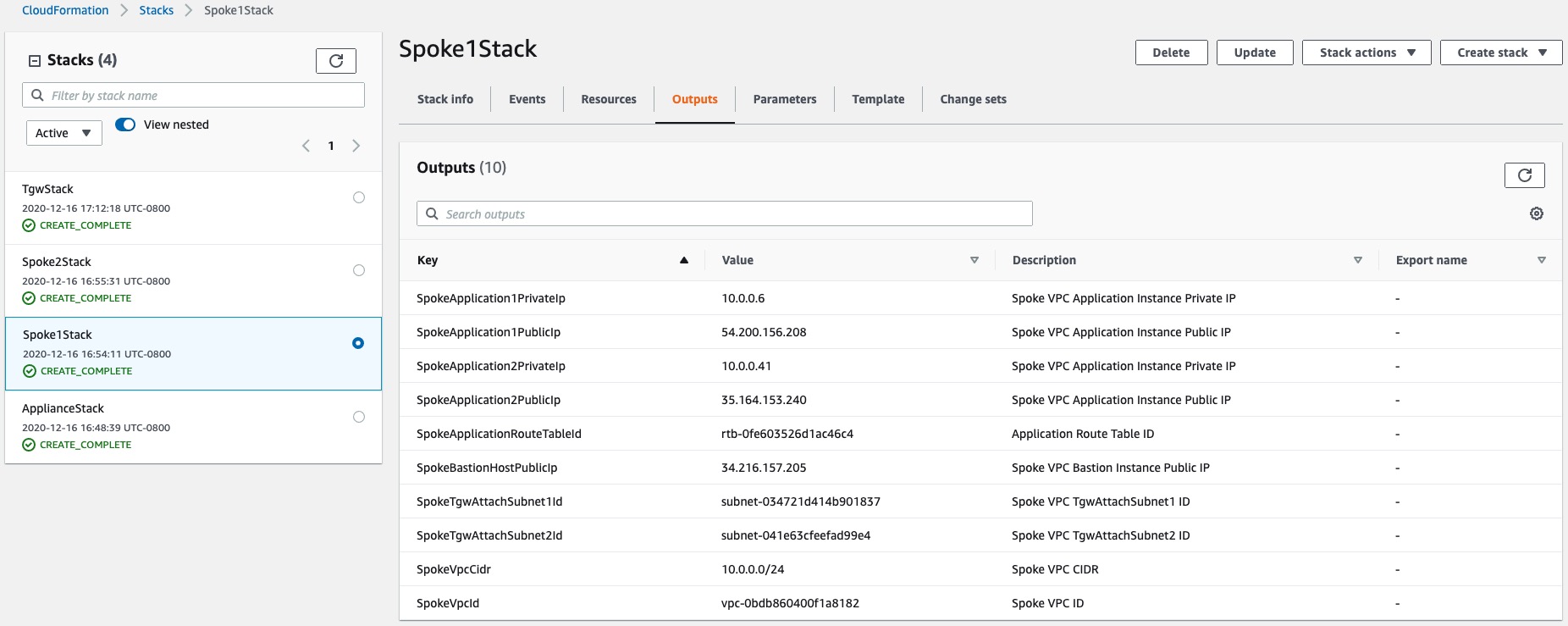The height and width of the screenshot is (626, 1568).
Task: Sort outputs by Export name arrow
Action: [x=1542, y=260]
